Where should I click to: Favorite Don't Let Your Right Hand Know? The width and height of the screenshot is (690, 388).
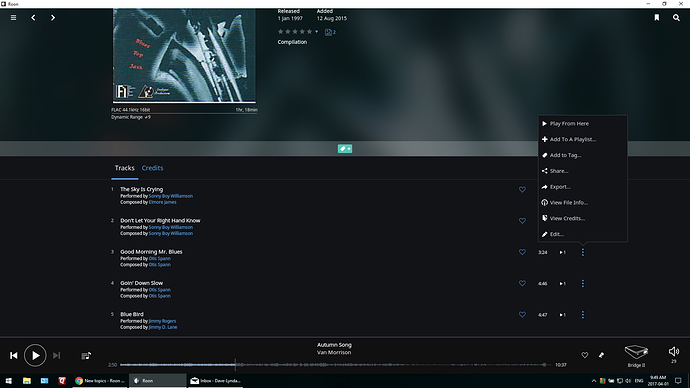click(522, 221)
